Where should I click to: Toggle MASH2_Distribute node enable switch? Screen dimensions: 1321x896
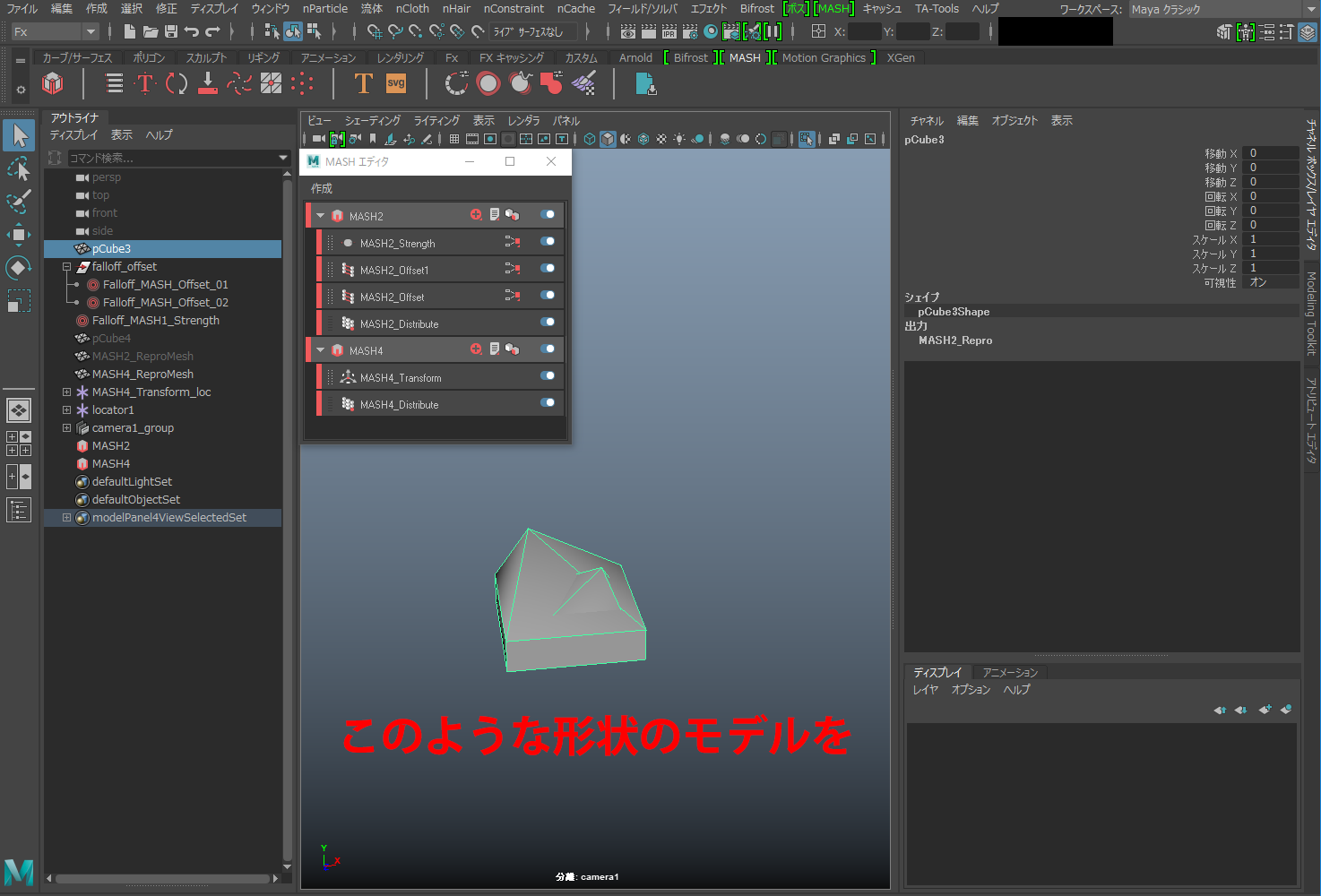547,323
